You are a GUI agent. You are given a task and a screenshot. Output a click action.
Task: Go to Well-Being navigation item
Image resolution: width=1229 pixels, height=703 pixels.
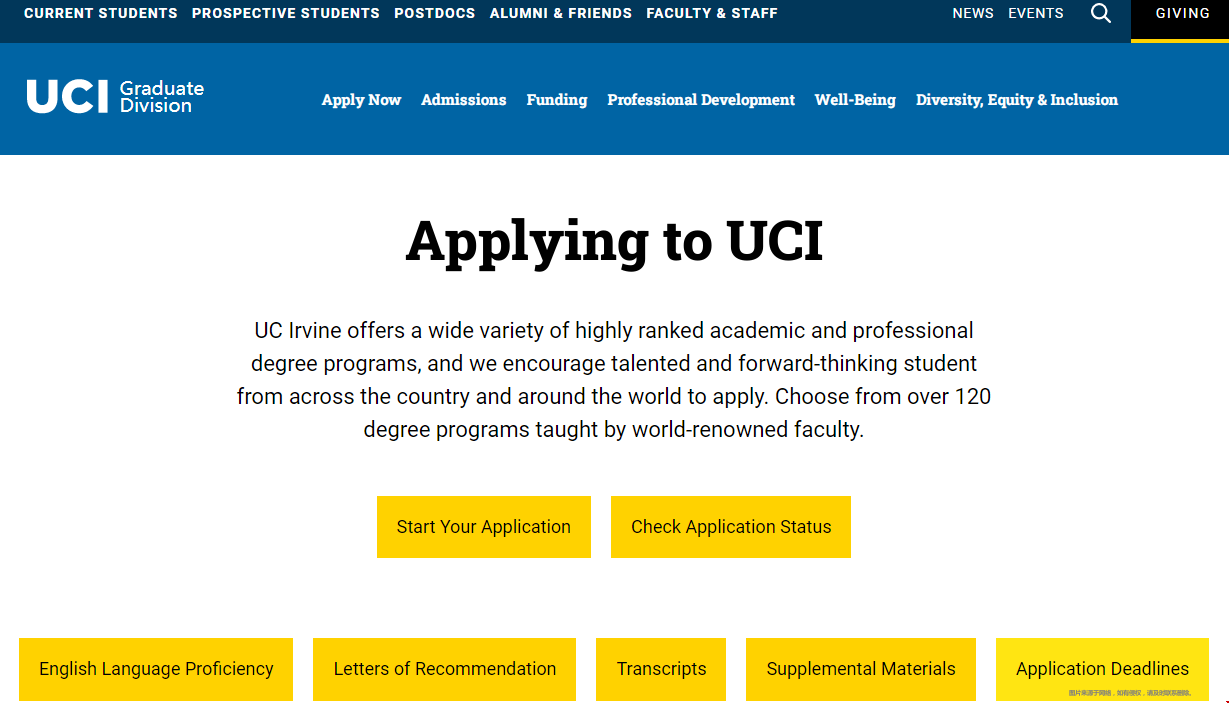855,100
